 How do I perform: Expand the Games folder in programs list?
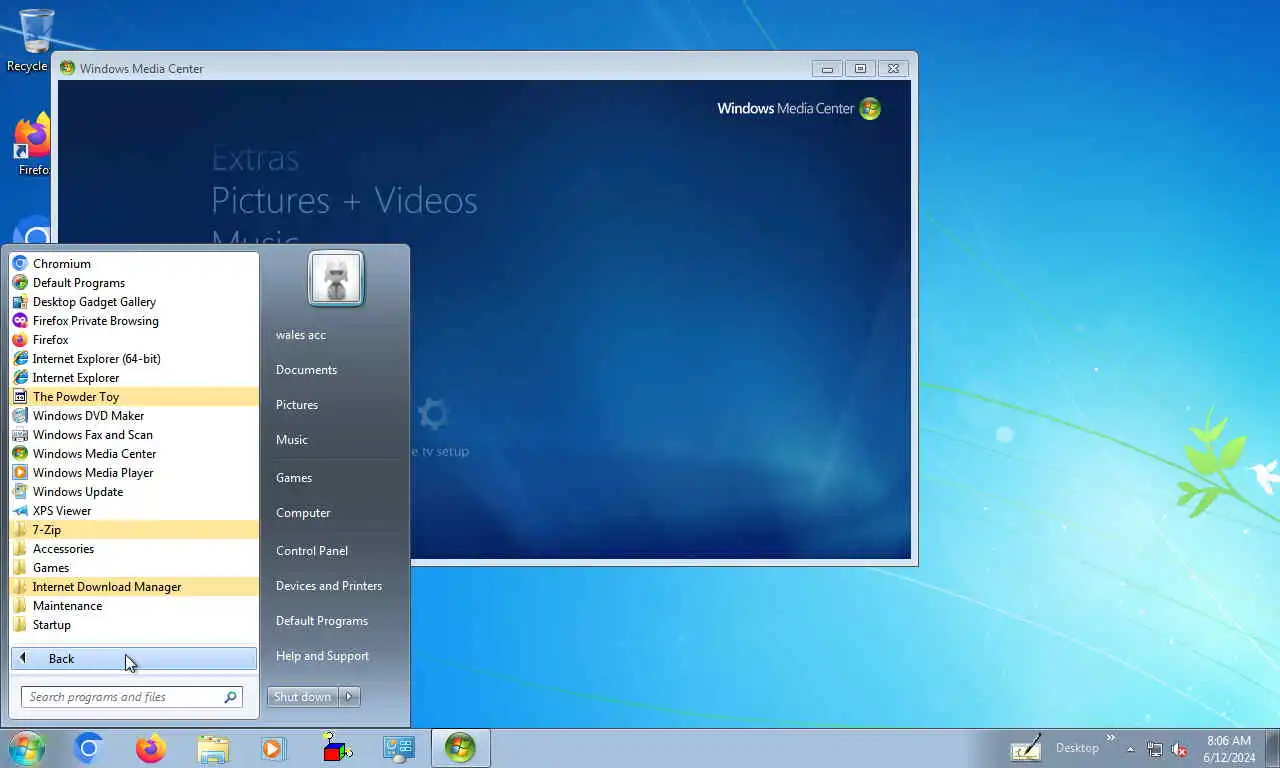click(x=134, y=568)
